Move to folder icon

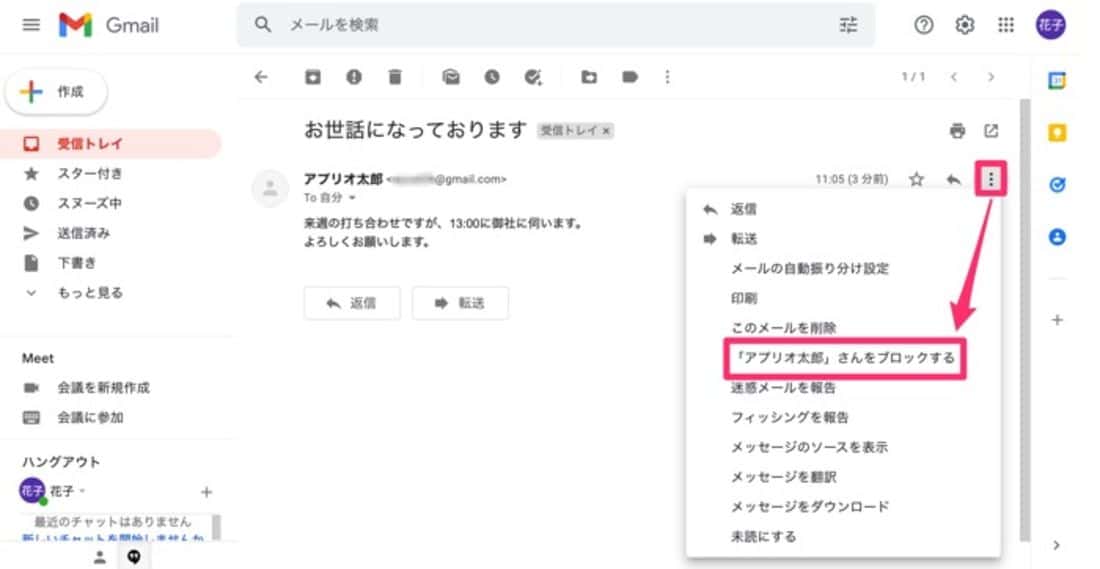pyautogui.click(x=589, y=77)
